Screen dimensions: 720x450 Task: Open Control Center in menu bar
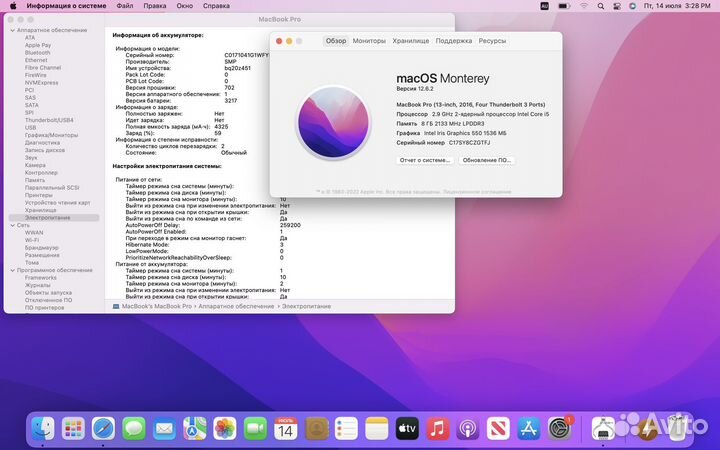[x=617, y=6]
